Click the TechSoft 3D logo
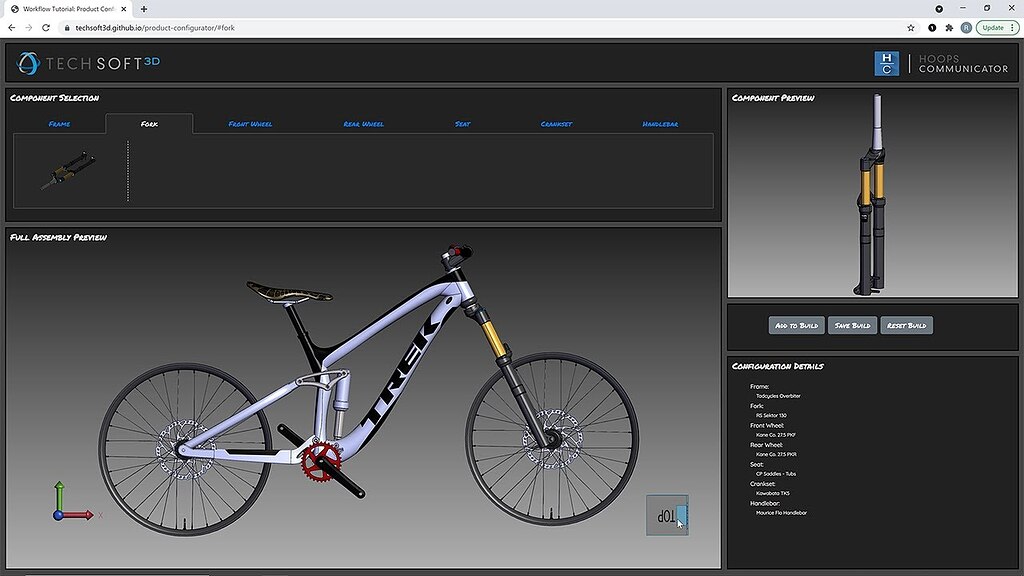The height and width of the screenshot is (576, 1024). tap(87, 62)
